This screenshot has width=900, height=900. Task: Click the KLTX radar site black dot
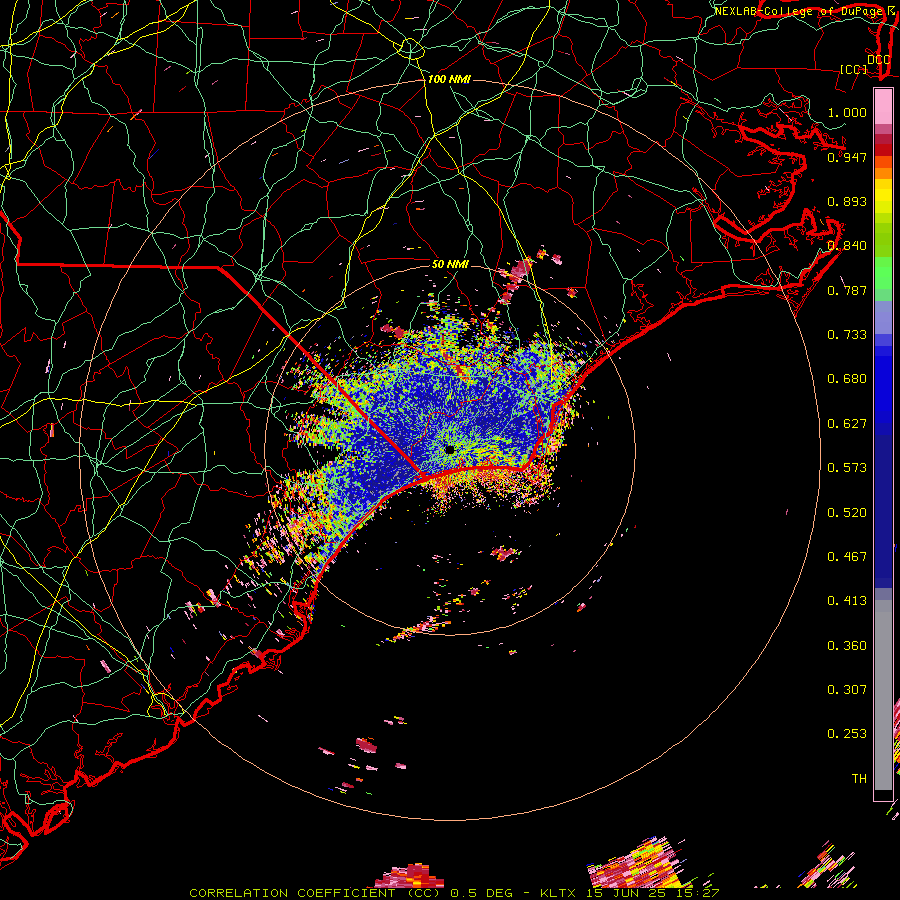449,450
